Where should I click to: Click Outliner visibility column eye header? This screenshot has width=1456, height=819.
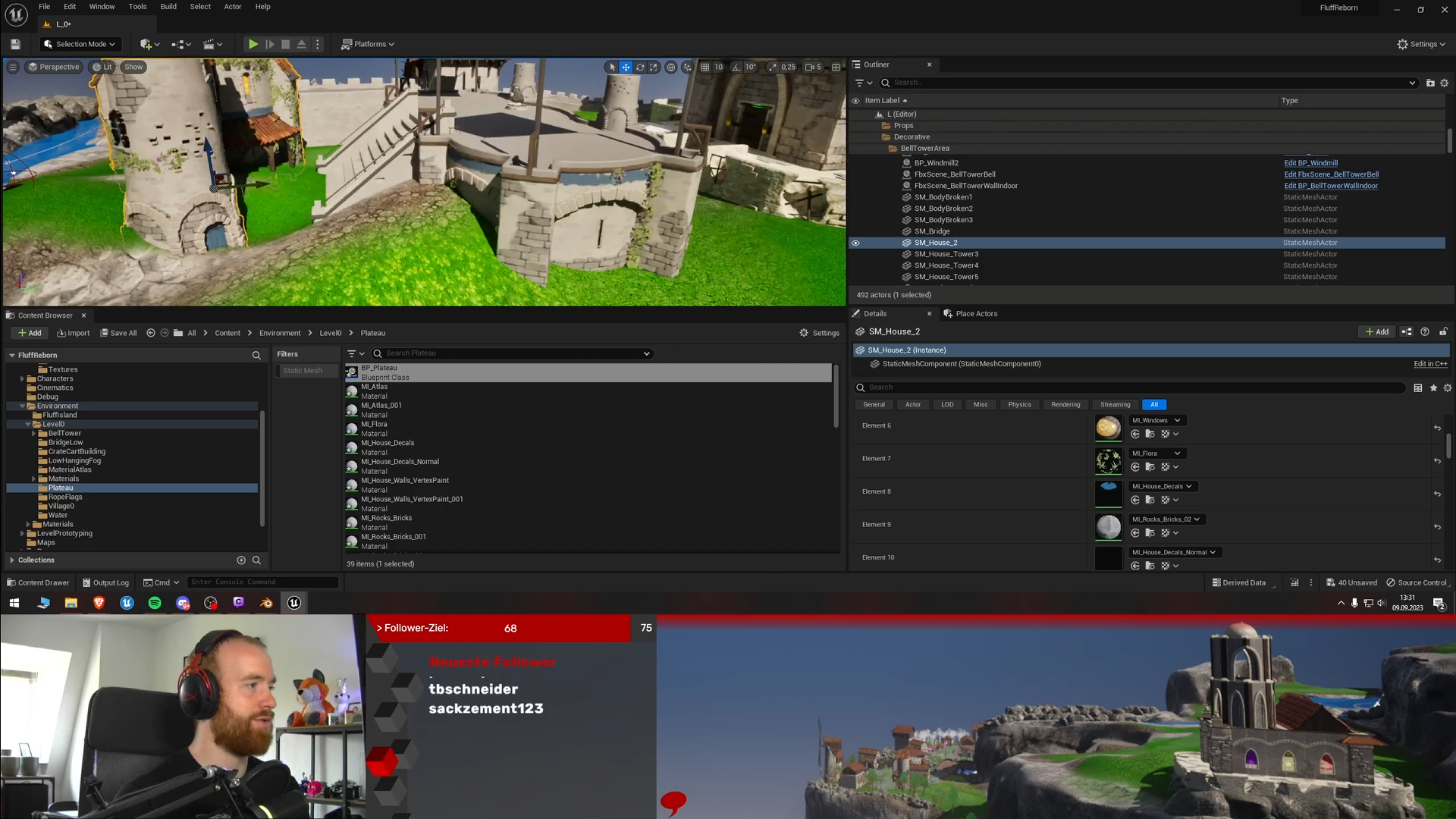pos(855,100)
